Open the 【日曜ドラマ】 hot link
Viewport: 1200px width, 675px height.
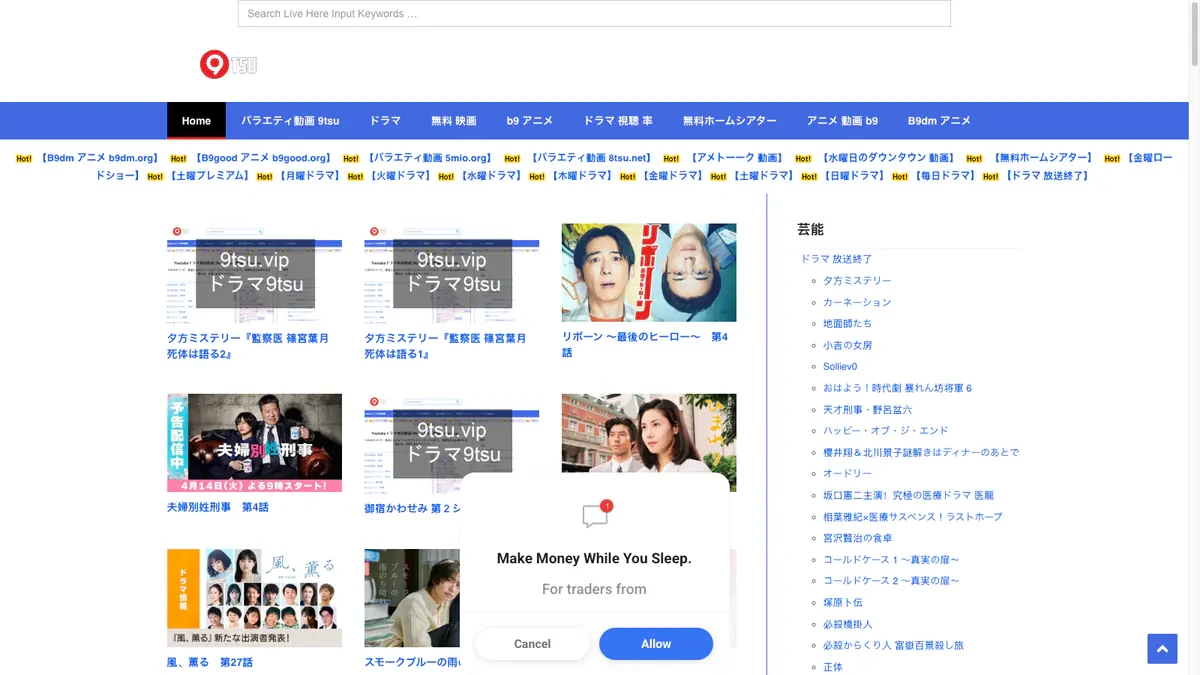click(x=854, y=176)
